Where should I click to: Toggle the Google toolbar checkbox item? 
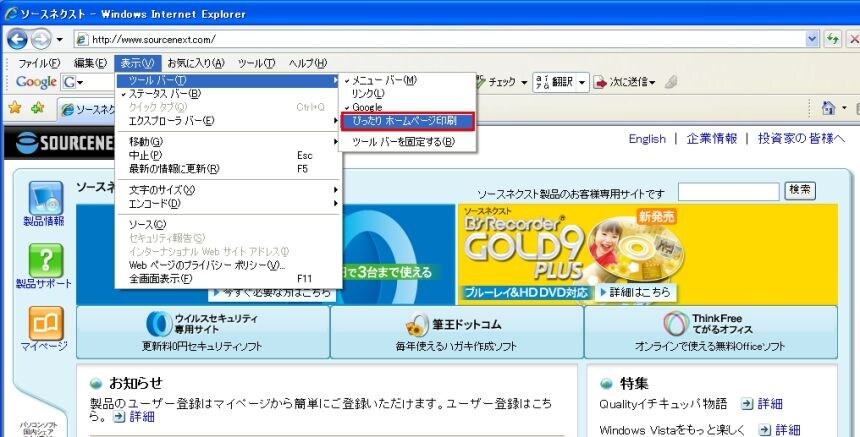[x=408, y=107]
